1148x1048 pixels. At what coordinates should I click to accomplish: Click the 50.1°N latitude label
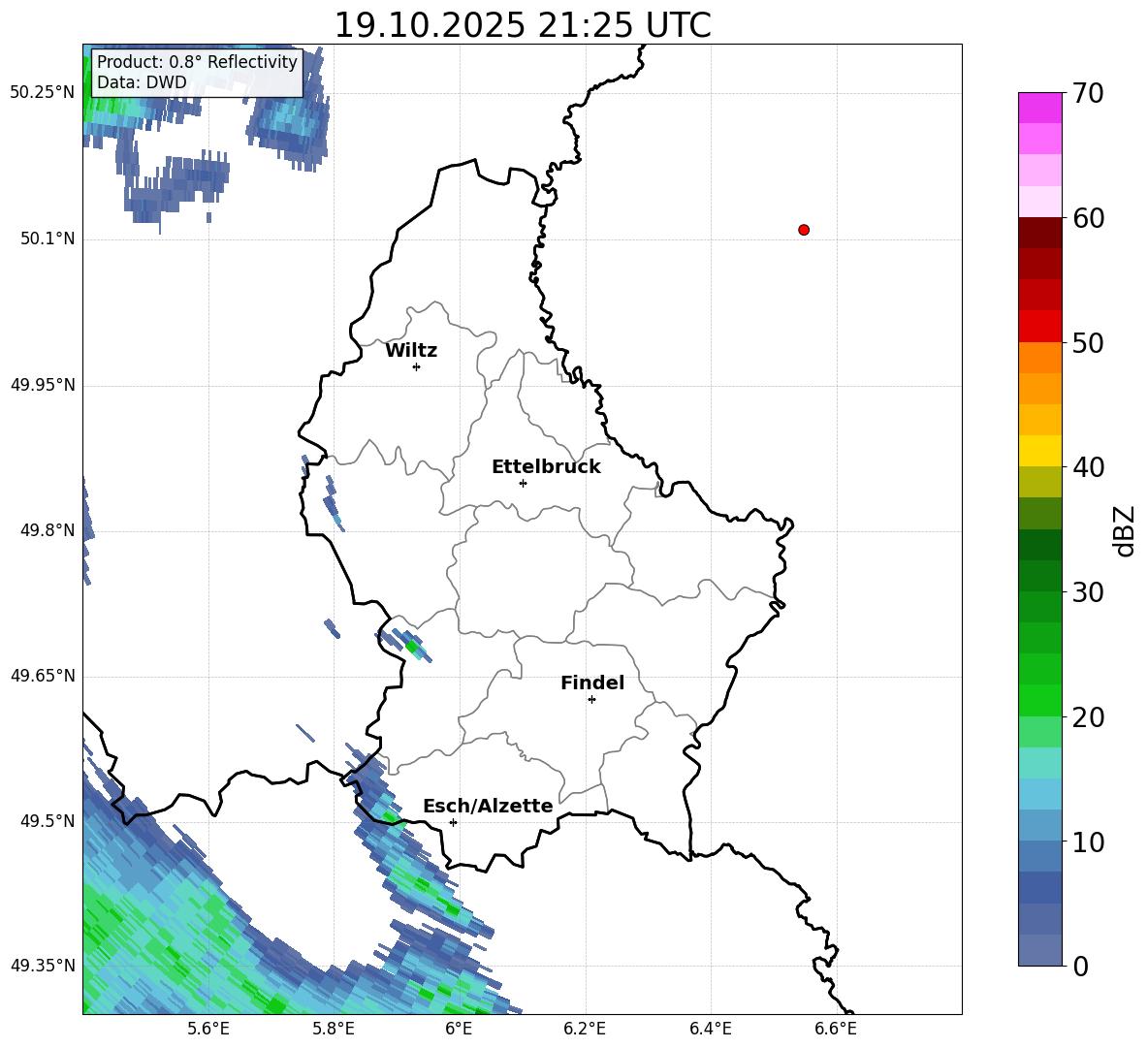[x=48, y=238]
